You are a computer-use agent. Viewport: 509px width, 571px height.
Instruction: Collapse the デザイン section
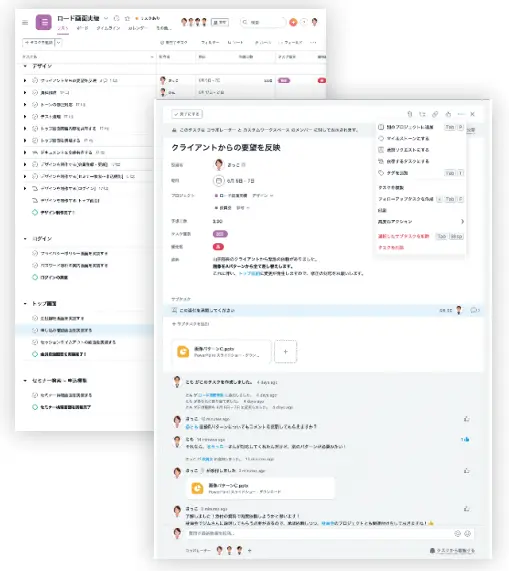click(25, 66)
